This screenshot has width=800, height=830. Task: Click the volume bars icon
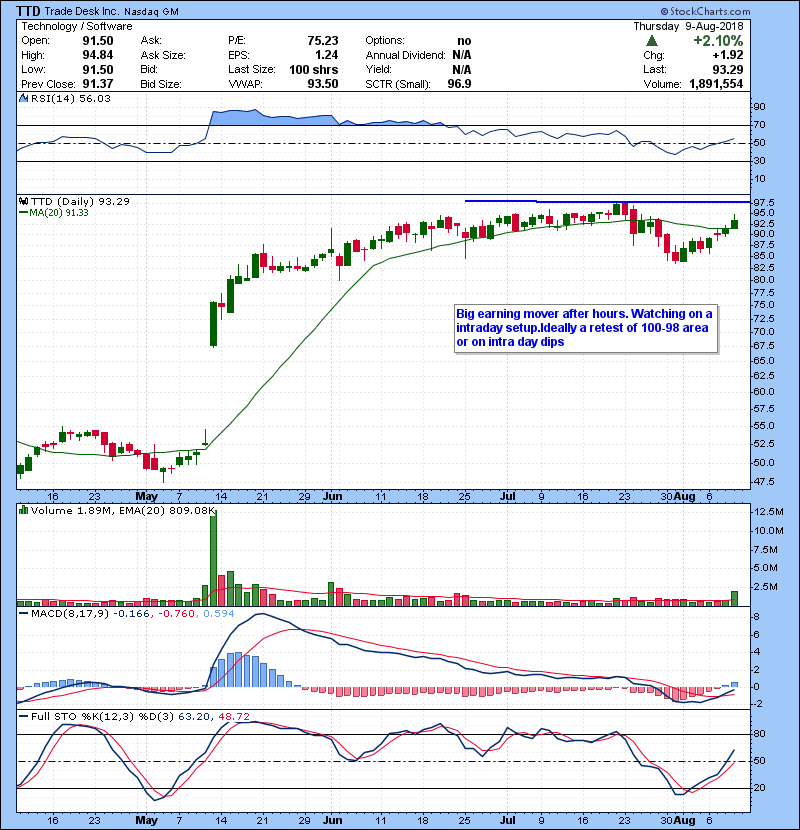click(x=23, y=510)
